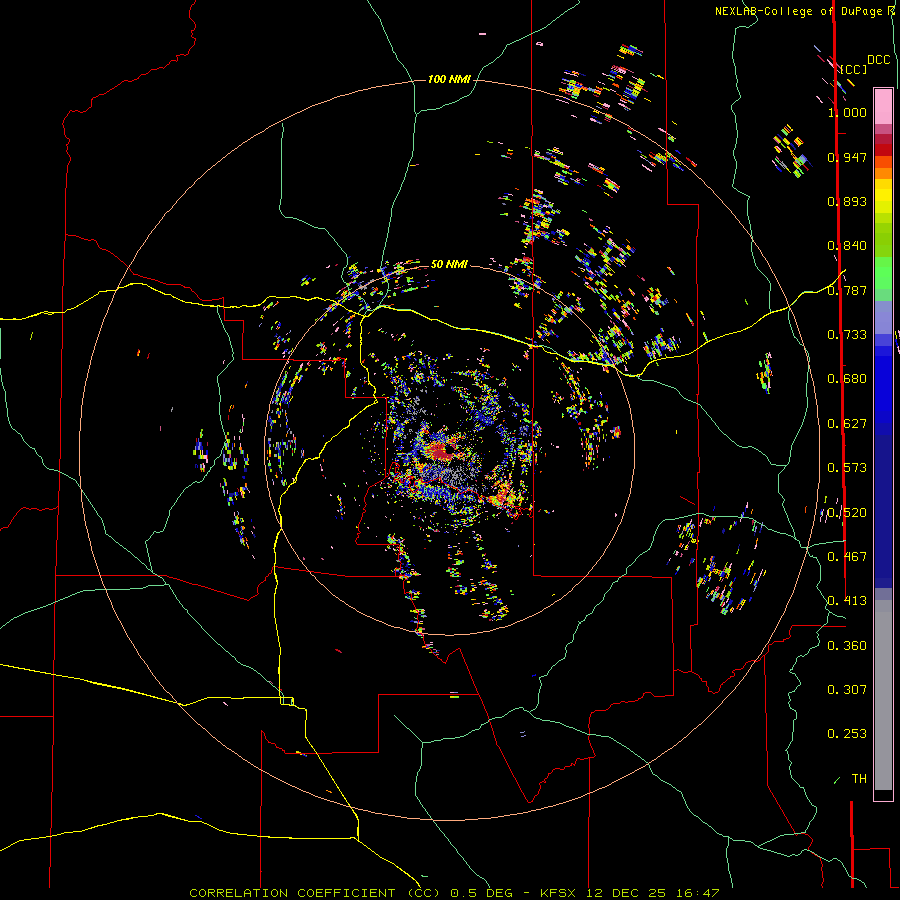900x900 pixels.
Task: Select the 0.413 scale value
Action: click(847, 601)
